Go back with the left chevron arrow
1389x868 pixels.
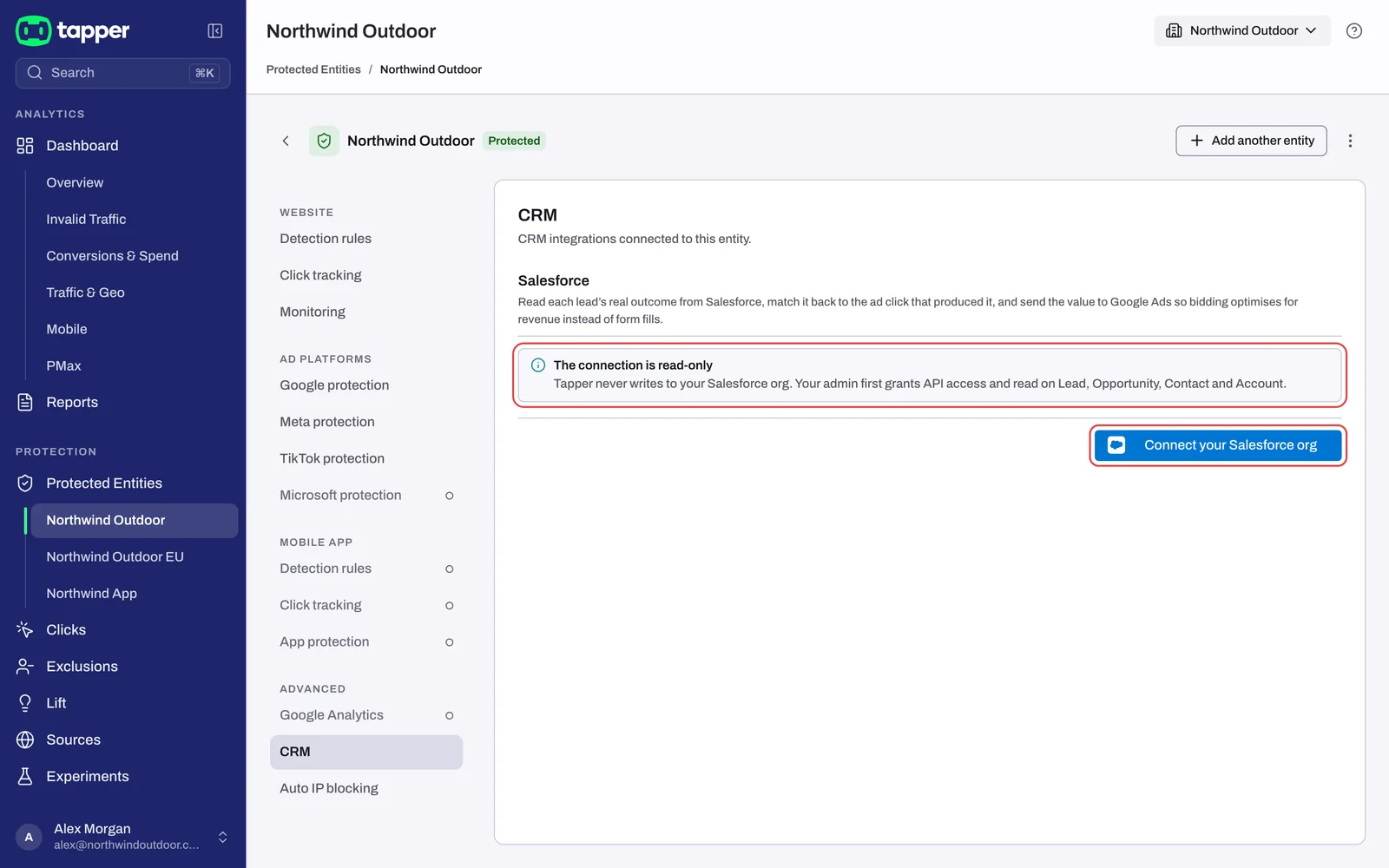(x=286, y=141)
